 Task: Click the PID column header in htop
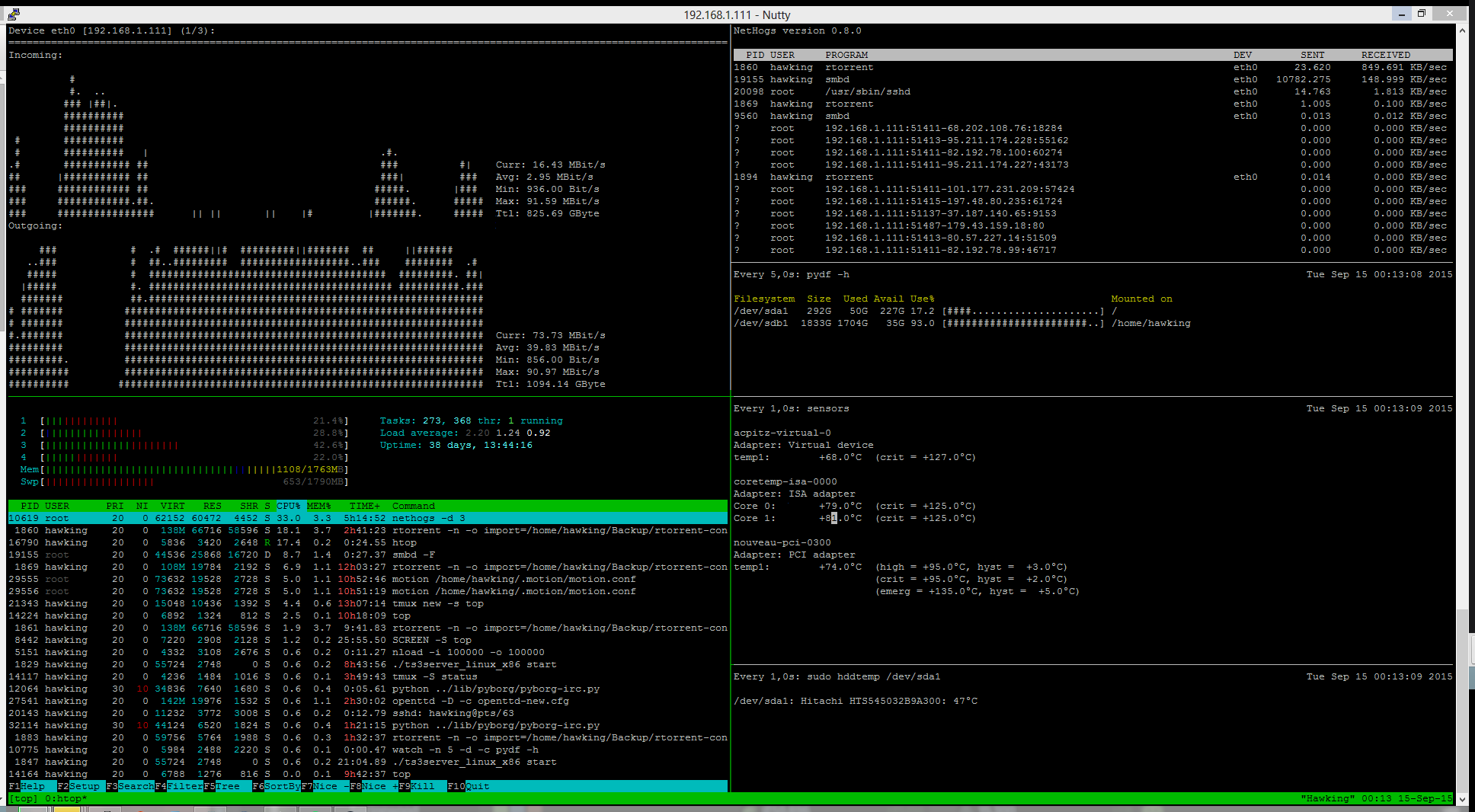point(30,506)
